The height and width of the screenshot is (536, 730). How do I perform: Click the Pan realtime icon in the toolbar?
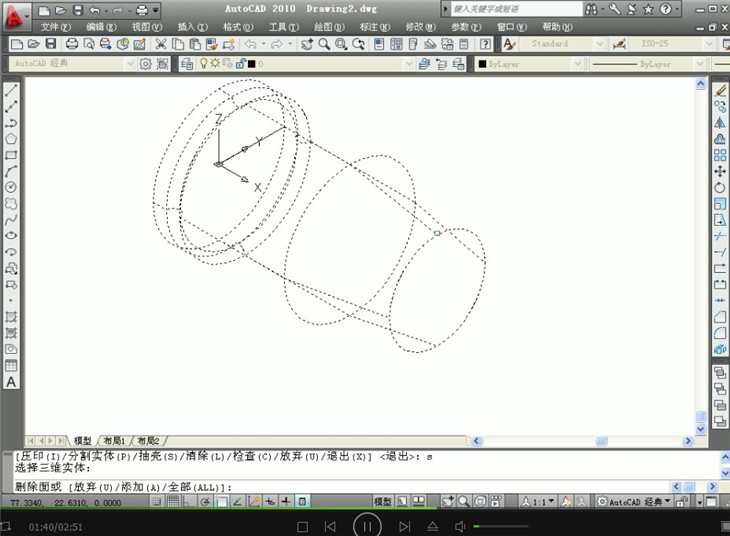(x=307, y=44)
